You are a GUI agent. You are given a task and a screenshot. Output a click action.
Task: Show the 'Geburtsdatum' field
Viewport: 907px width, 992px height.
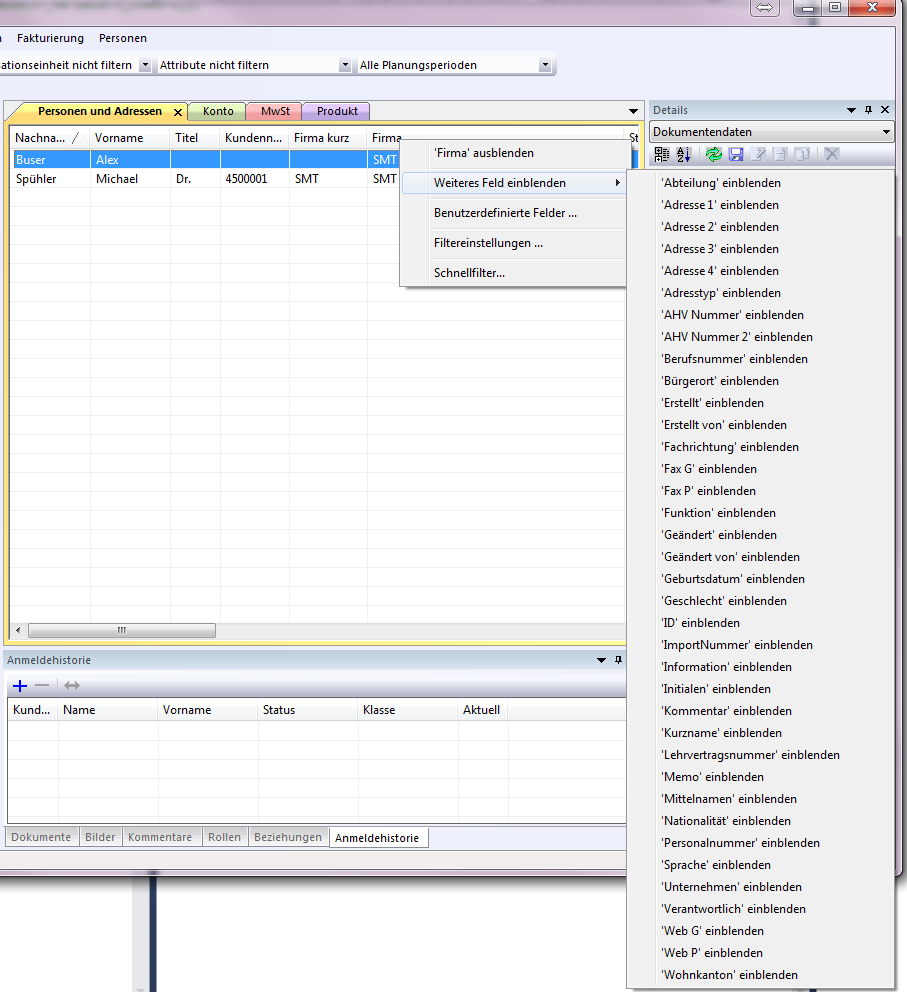click(733, 579)
